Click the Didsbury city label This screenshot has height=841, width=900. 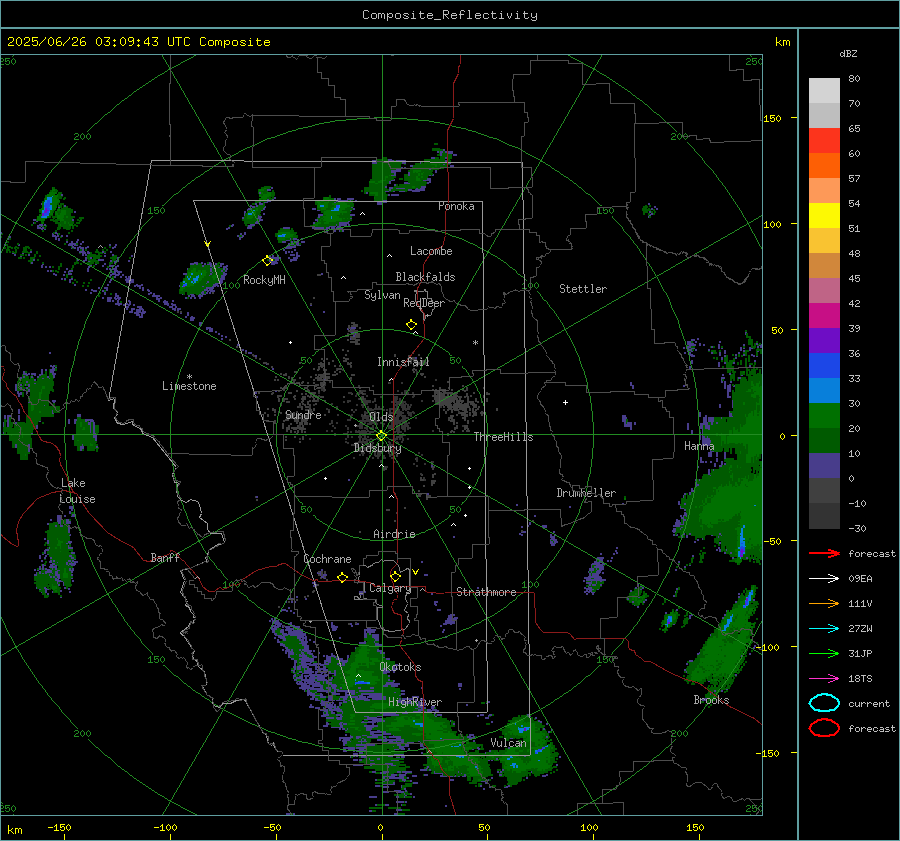(378, 448)
